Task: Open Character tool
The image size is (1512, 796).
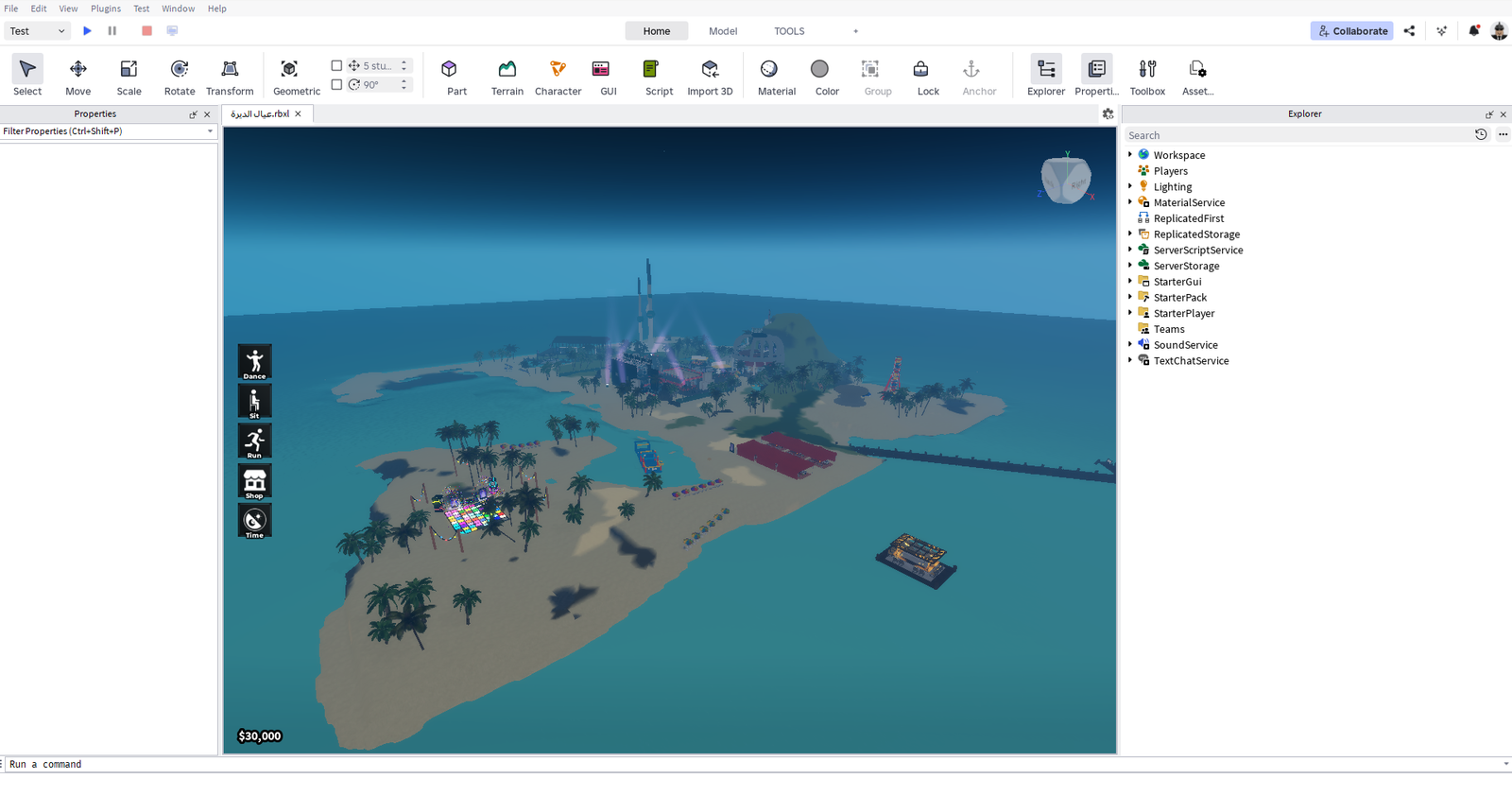Action: click(x=558, y=76)
